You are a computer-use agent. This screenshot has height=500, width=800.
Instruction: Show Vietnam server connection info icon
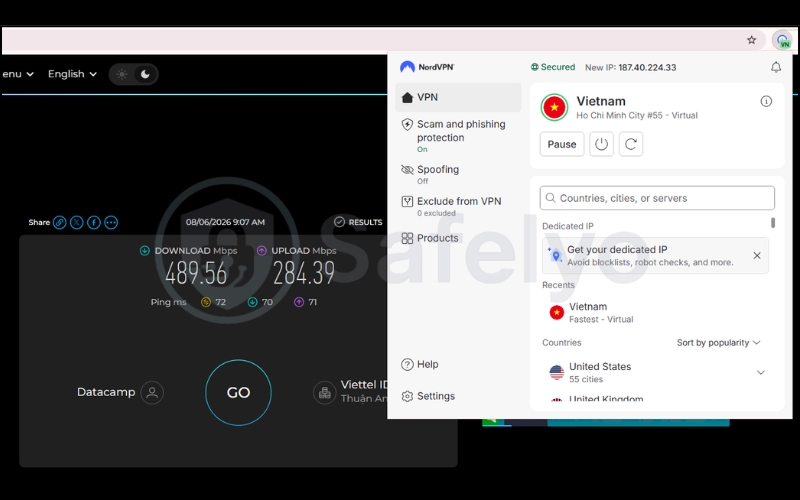pyautogui.click(x=766, y=101)
